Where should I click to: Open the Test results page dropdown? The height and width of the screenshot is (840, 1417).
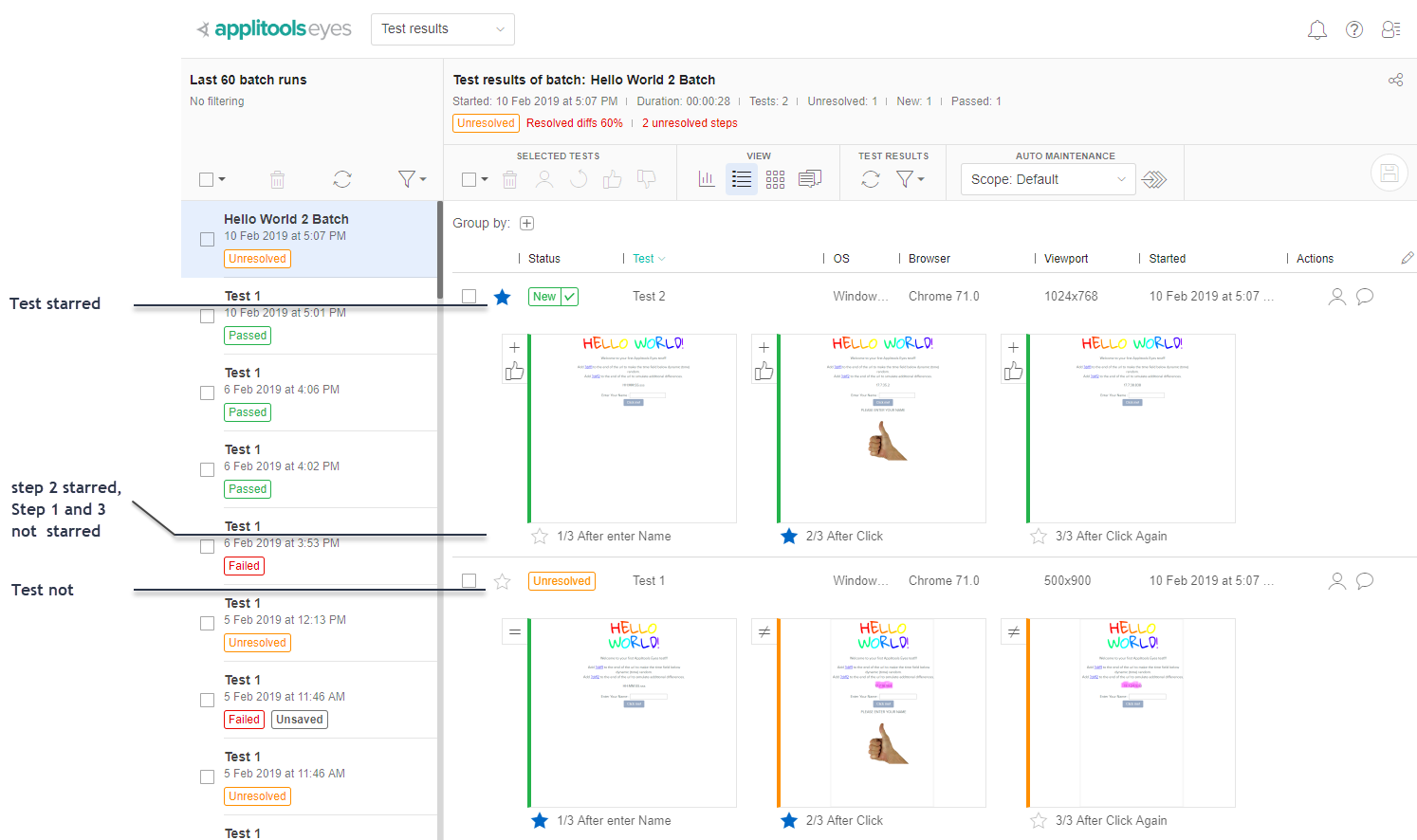(x=442, y=29)
